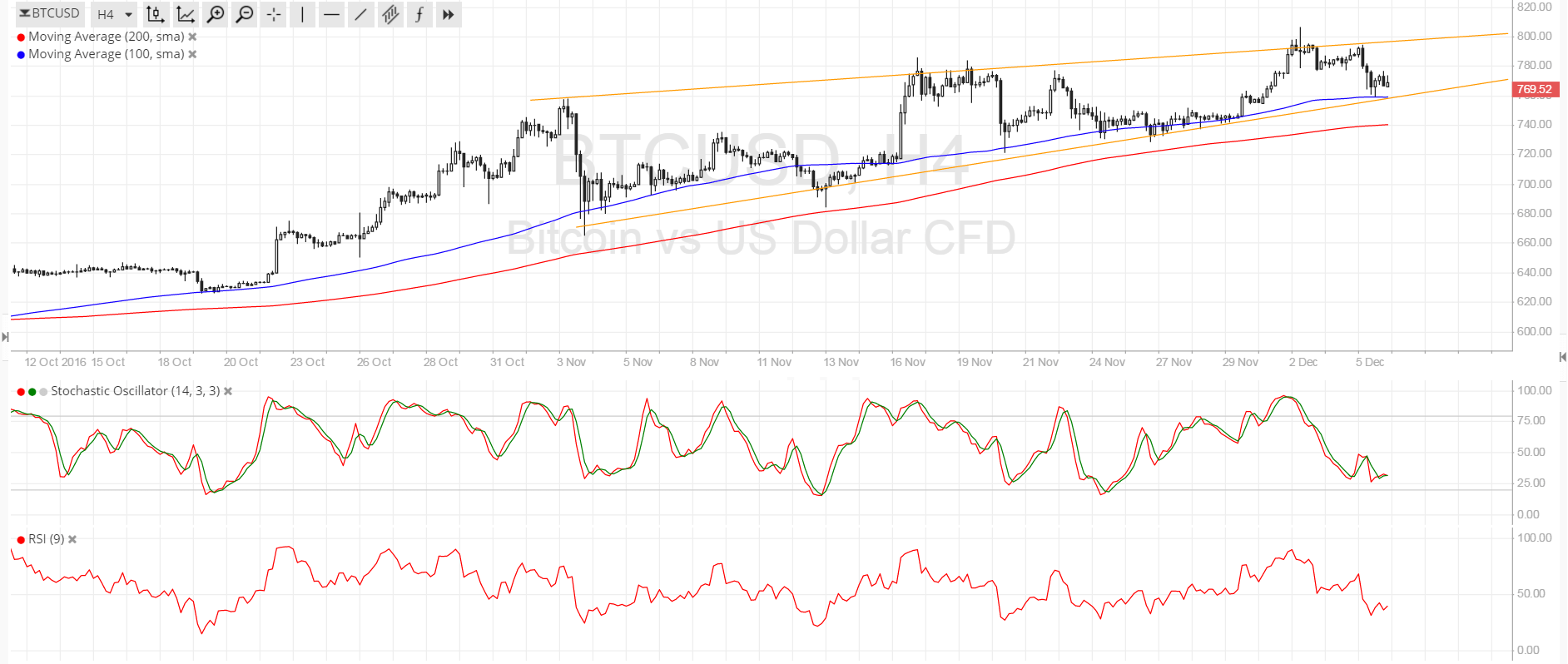1568x664 pixels.
Task: Open the BTCUSD symbol selector
Action: pos(50,14)
